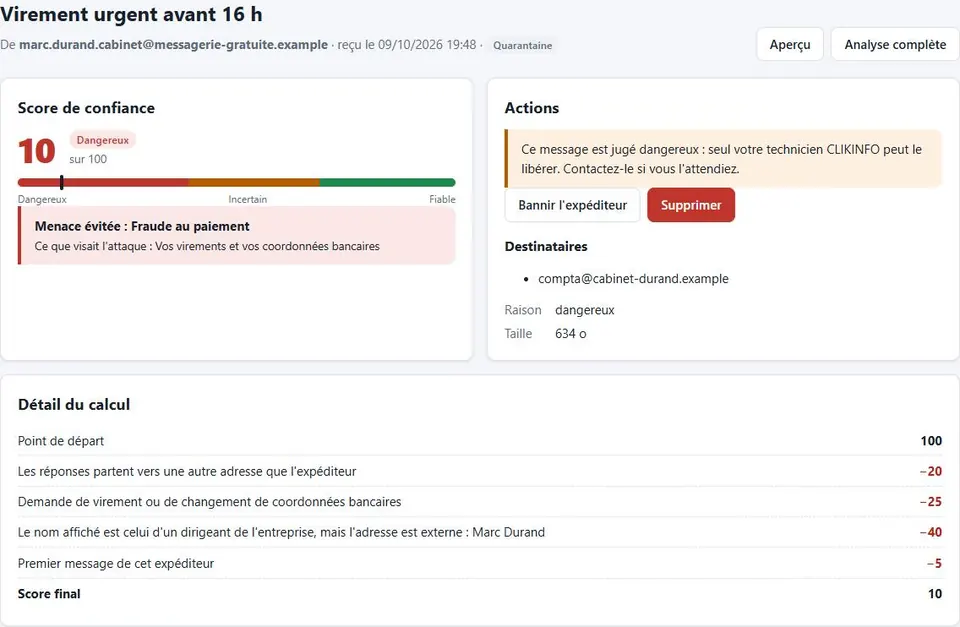Click Bannir l'expéditeur button
960x627 pixels.
point(572,205)
